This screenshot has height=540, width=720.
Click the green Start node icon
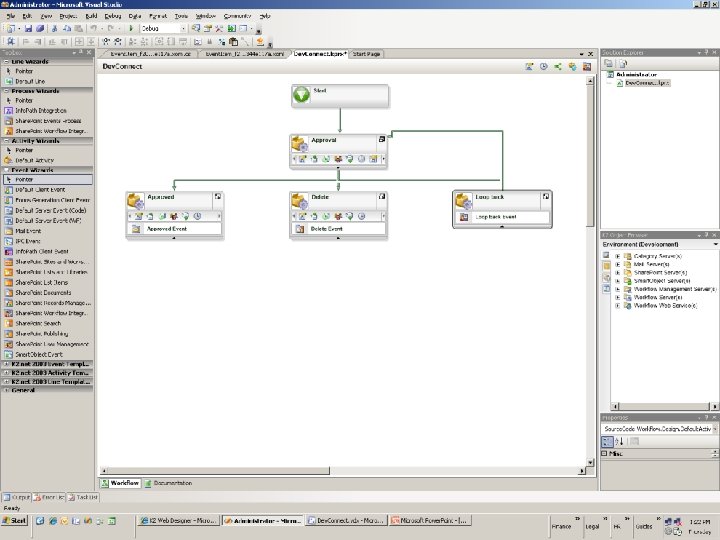point(301,95)
